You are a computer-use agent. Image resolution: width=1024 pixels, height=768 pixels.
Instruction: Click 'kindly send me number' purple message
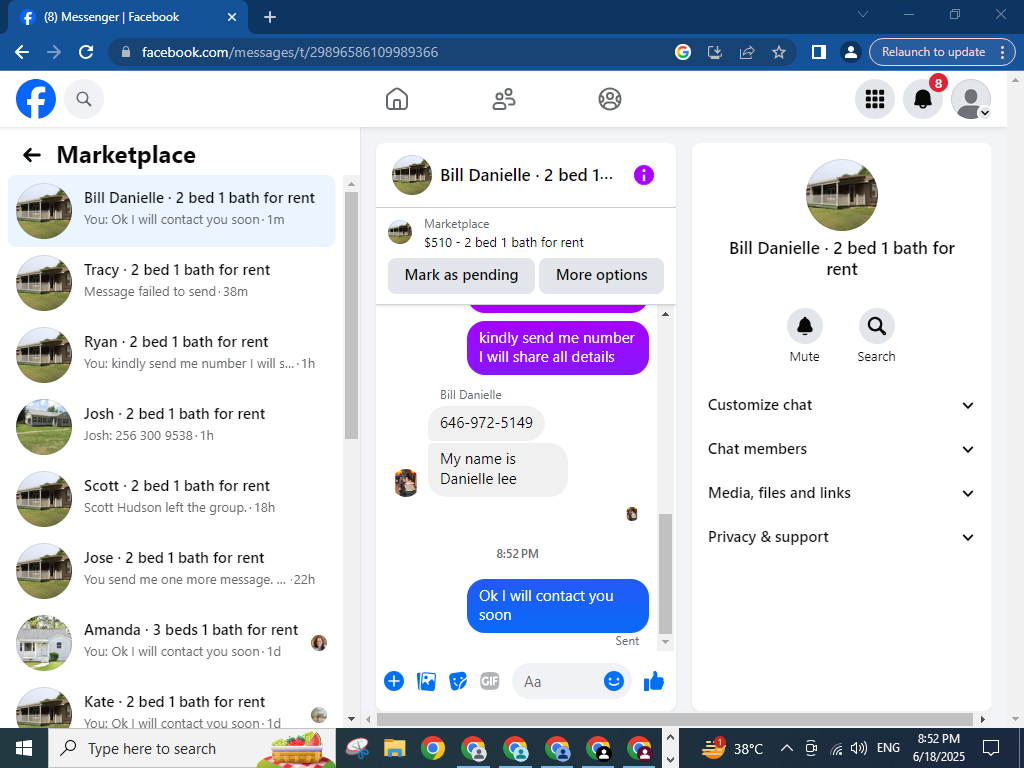click(558, 347)
